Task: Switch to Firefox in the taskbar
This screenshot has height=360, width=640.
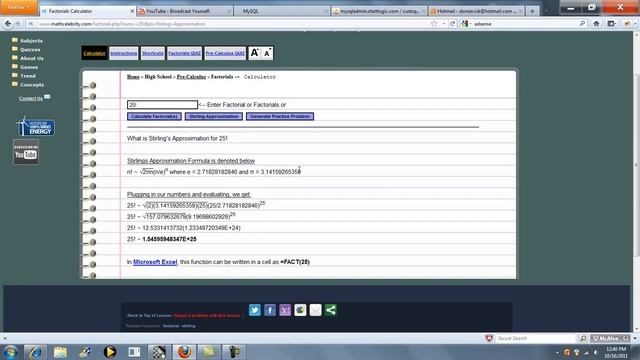Action: (x=184, y=352)
